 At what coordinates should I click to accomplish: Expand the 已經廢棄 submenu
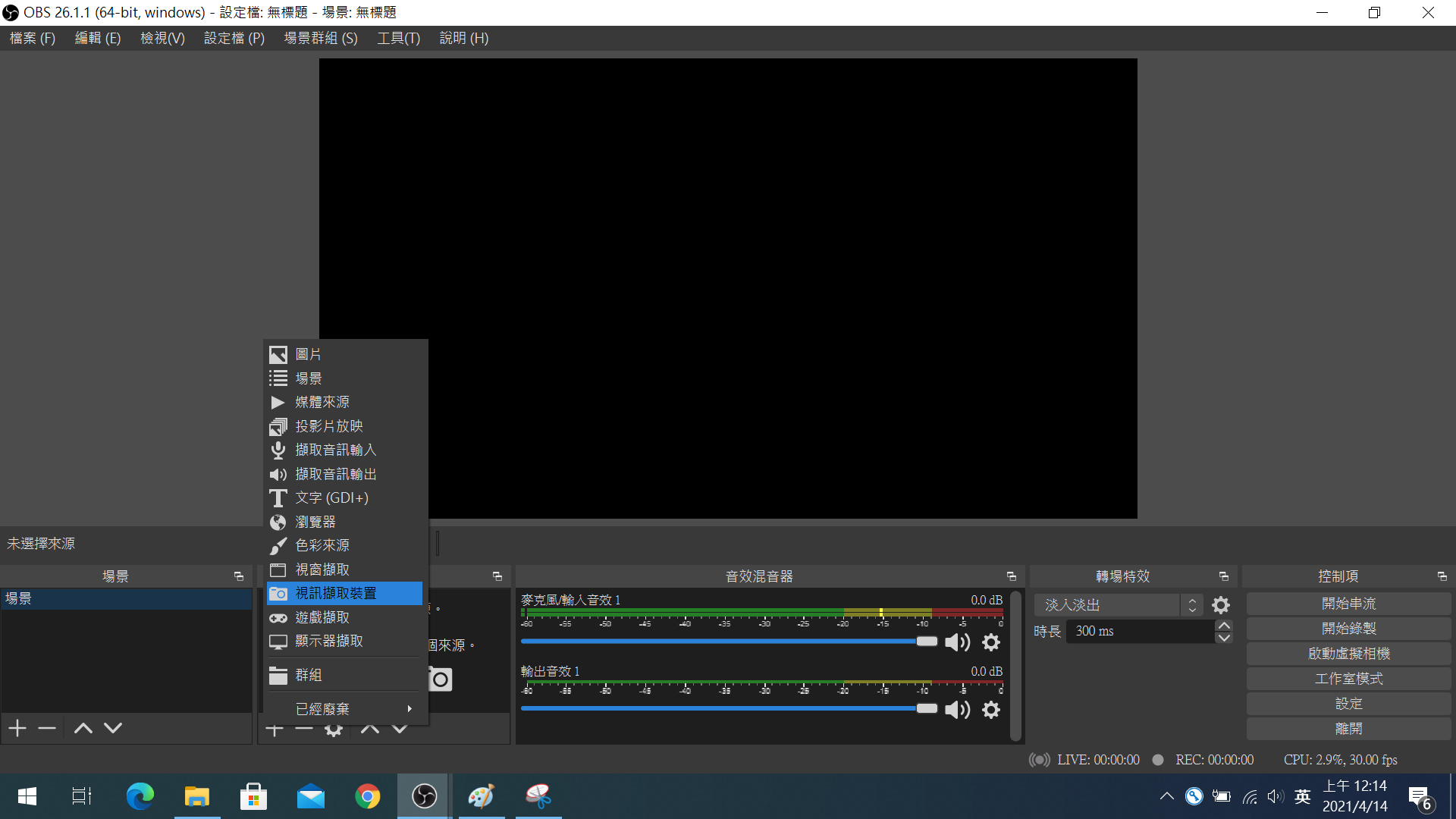tap(323, 708)
